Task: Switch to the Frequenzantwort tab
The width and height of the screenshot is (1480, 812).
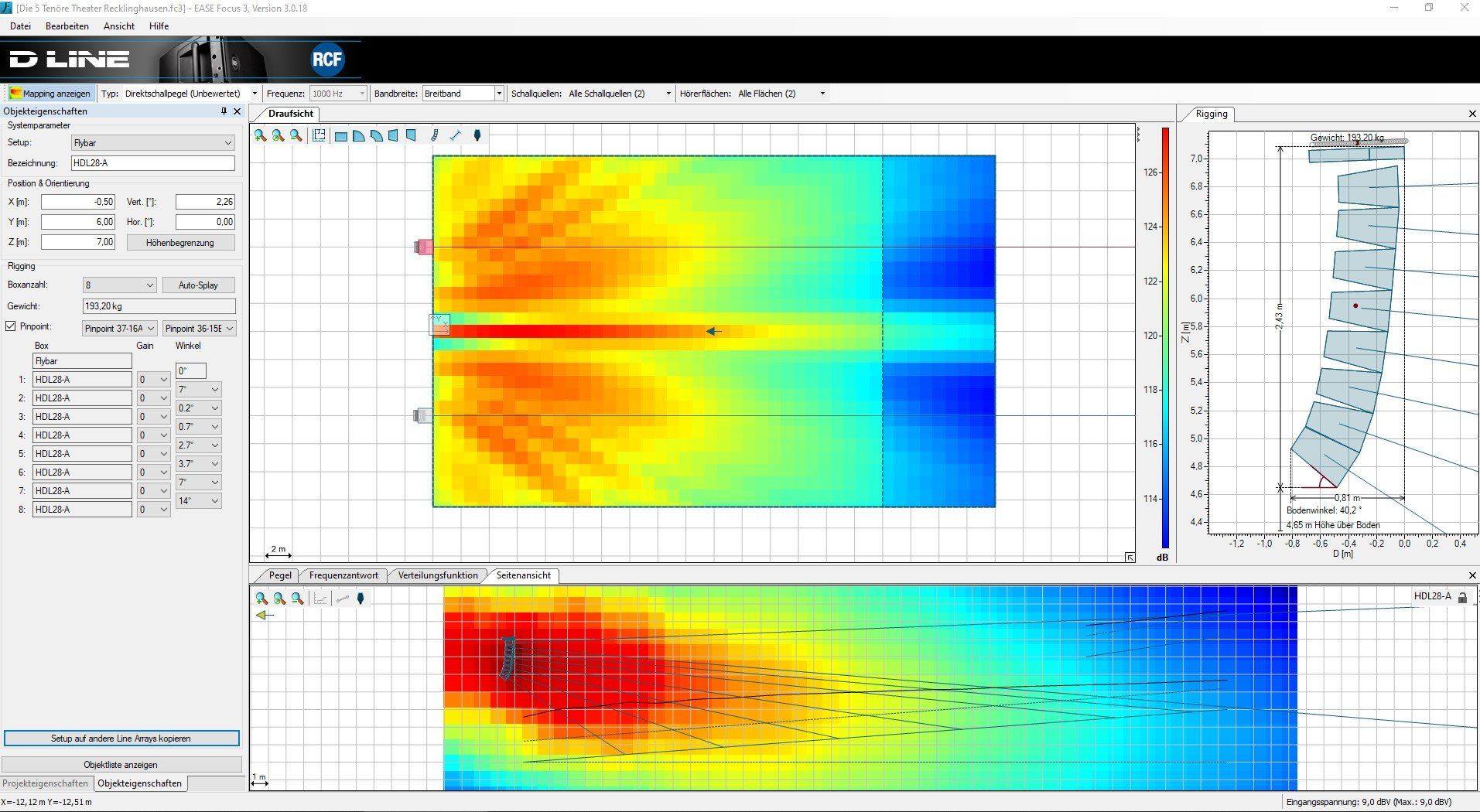Action: (x=344, y=575)
